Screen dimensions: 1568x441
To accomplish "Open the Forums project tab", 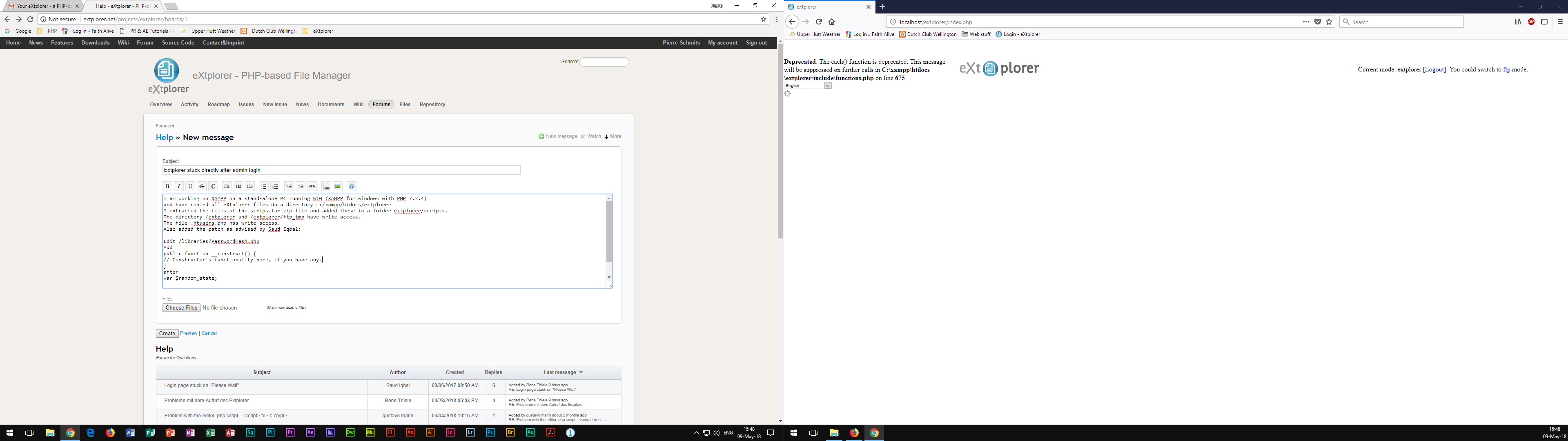I will (x=381, y=104).
